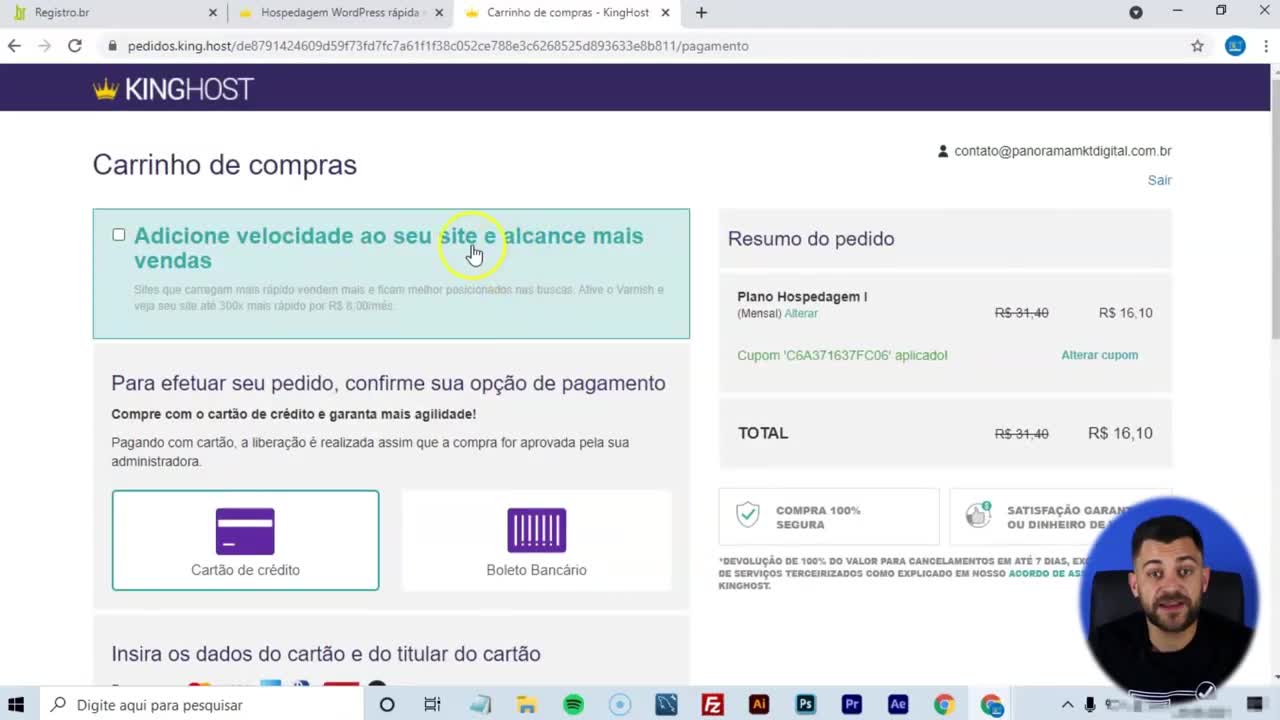Open Adobe Illustrator from the taskbar
Screen dimensions: 1280x720
(759, 705)
